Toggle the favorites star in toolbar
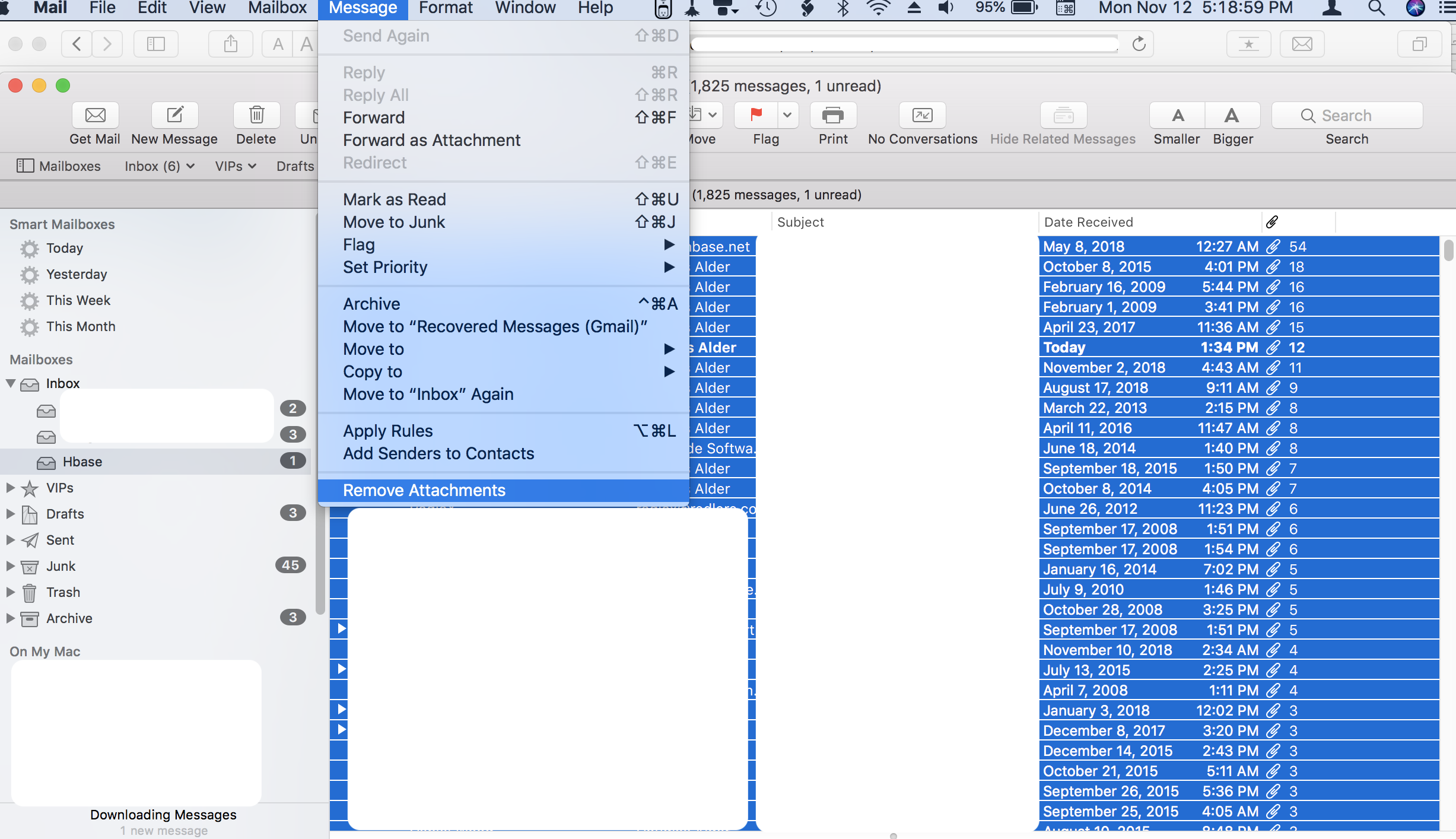 (1248, 43)
